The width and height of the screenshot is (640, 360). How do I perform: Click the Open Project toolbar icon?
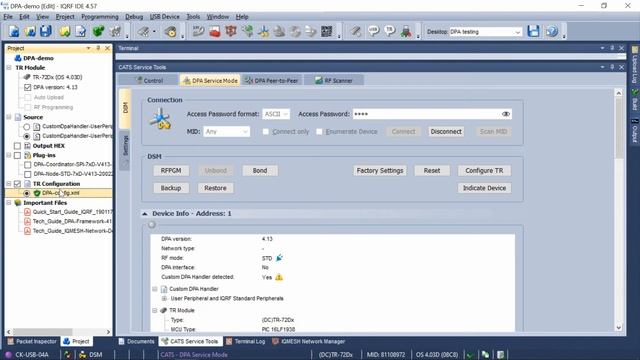(30, 31)
